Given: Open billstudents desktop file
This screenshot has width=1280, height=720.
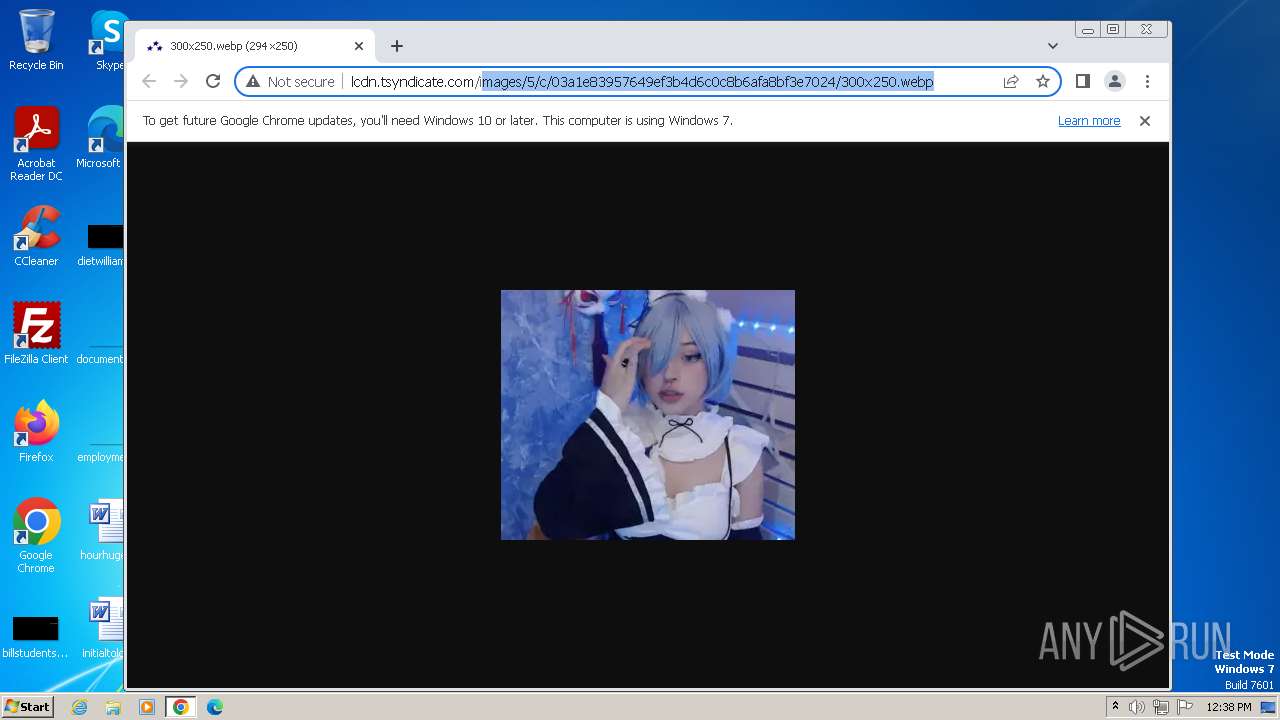Looking at the screenshot, I should pyautogui.click(x=36, y=638).
